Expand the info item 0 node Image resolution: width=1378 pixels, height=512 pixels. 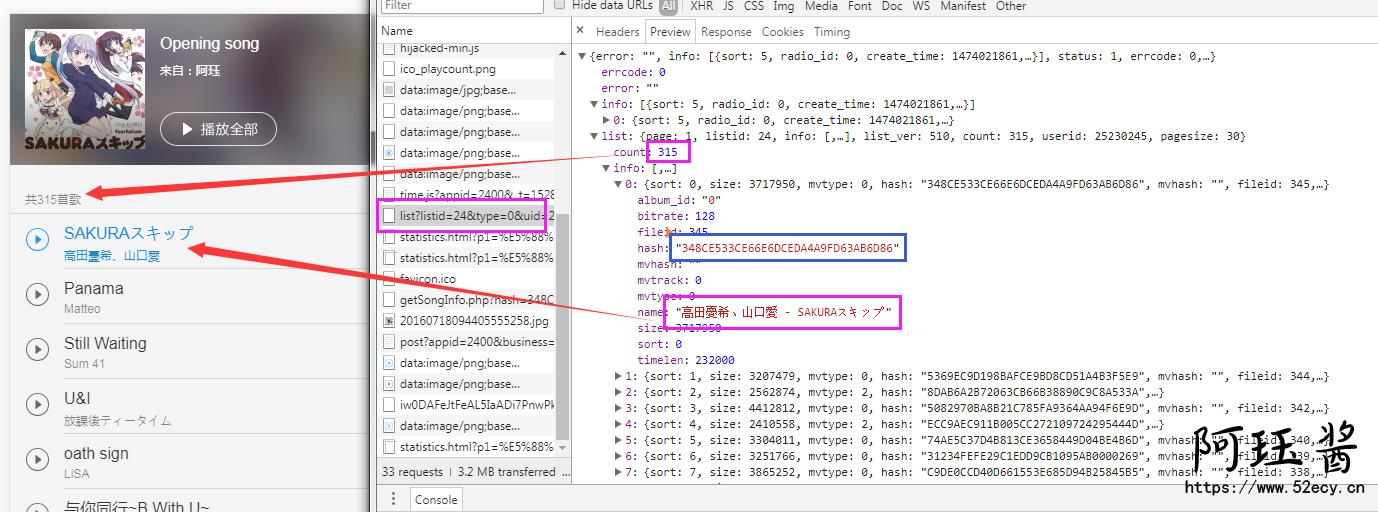tap(606, 121)
